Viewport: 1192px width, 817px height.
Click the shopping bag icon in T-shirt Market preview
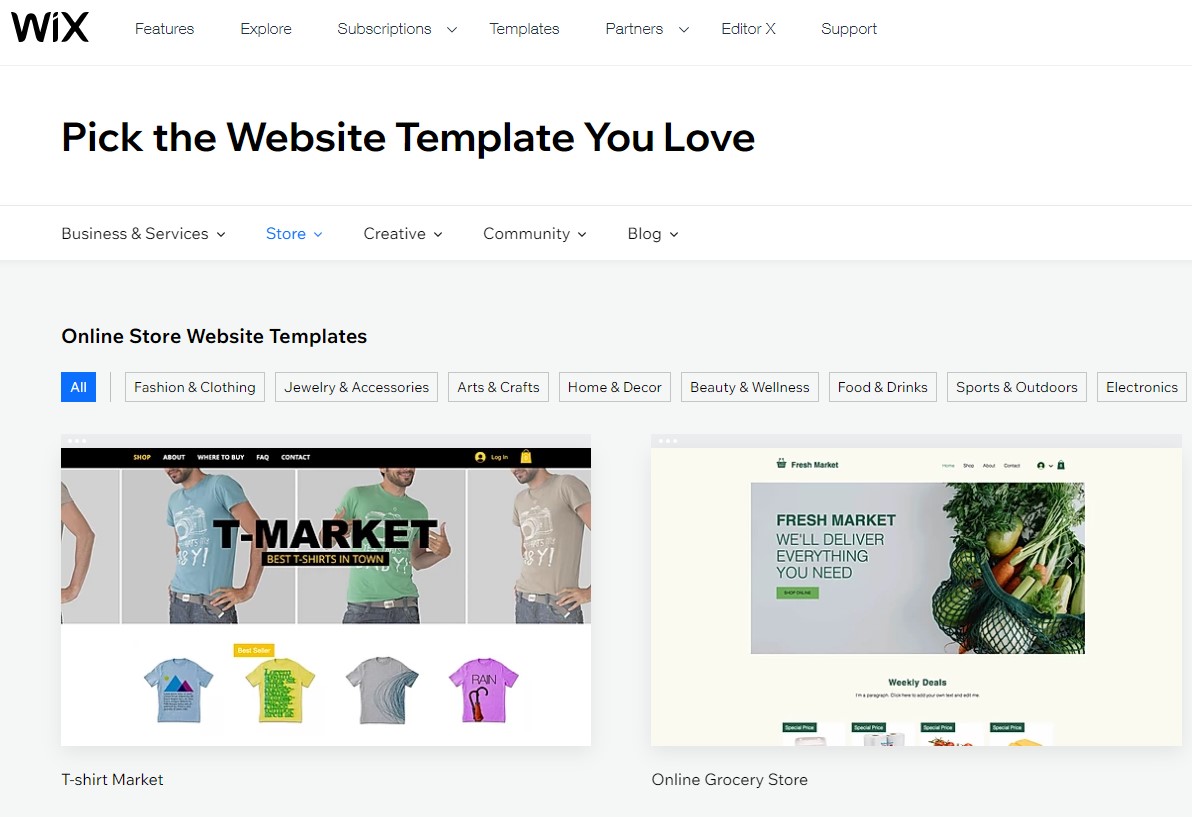coord(525,457)
